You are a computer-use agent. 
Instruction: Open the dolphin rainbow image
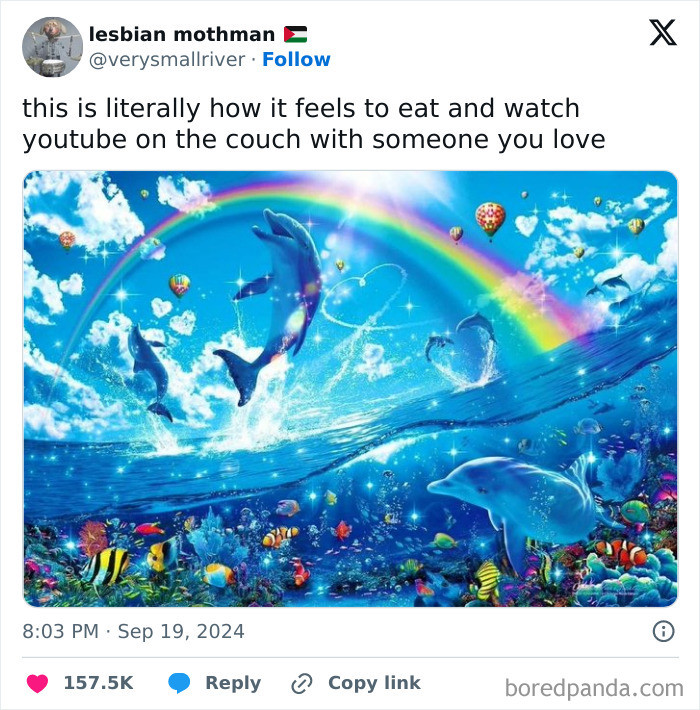tap(350, 389)
